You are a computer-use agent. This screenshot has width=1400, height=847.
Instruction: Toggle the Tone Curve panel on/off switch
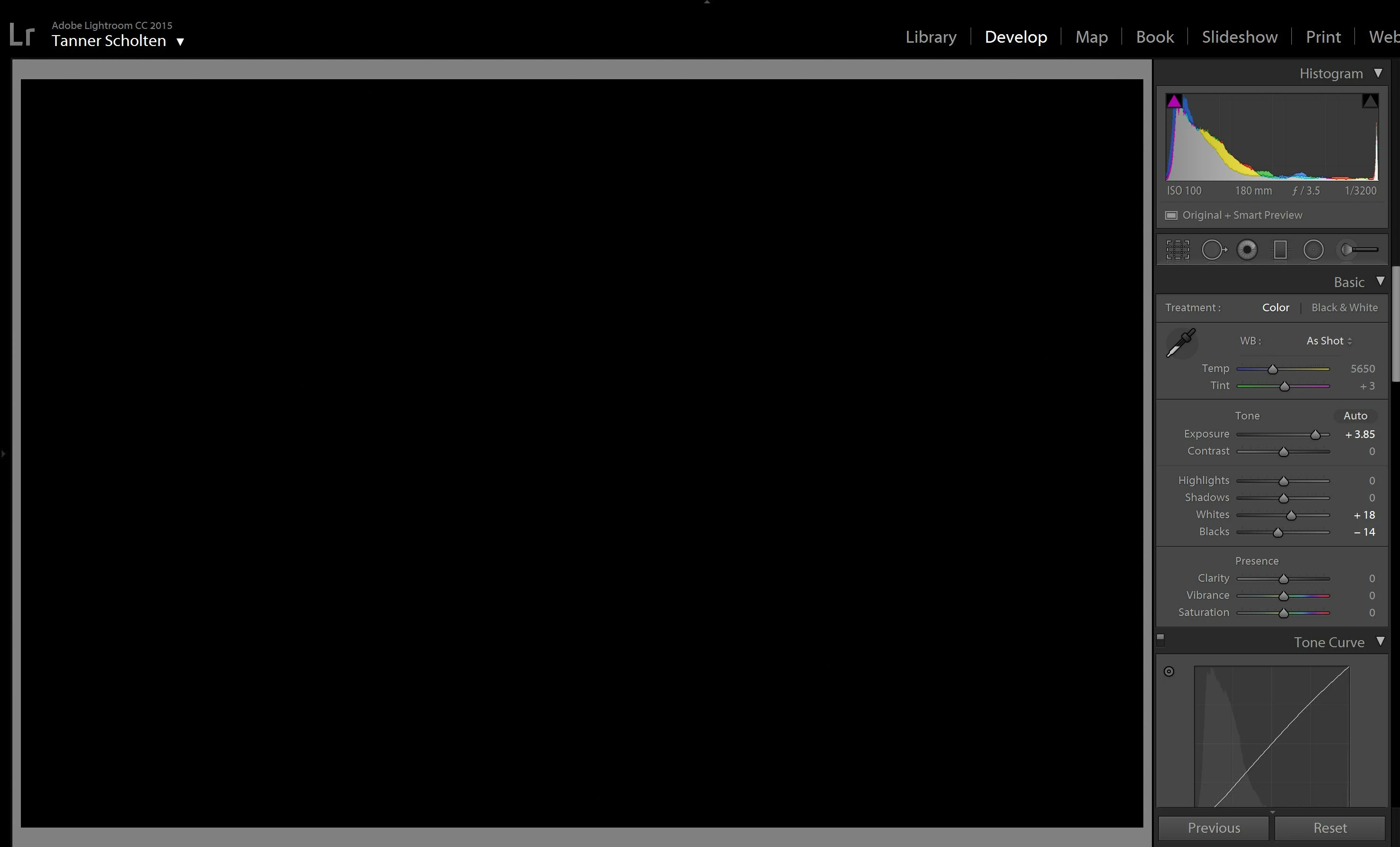(1161, 640)
